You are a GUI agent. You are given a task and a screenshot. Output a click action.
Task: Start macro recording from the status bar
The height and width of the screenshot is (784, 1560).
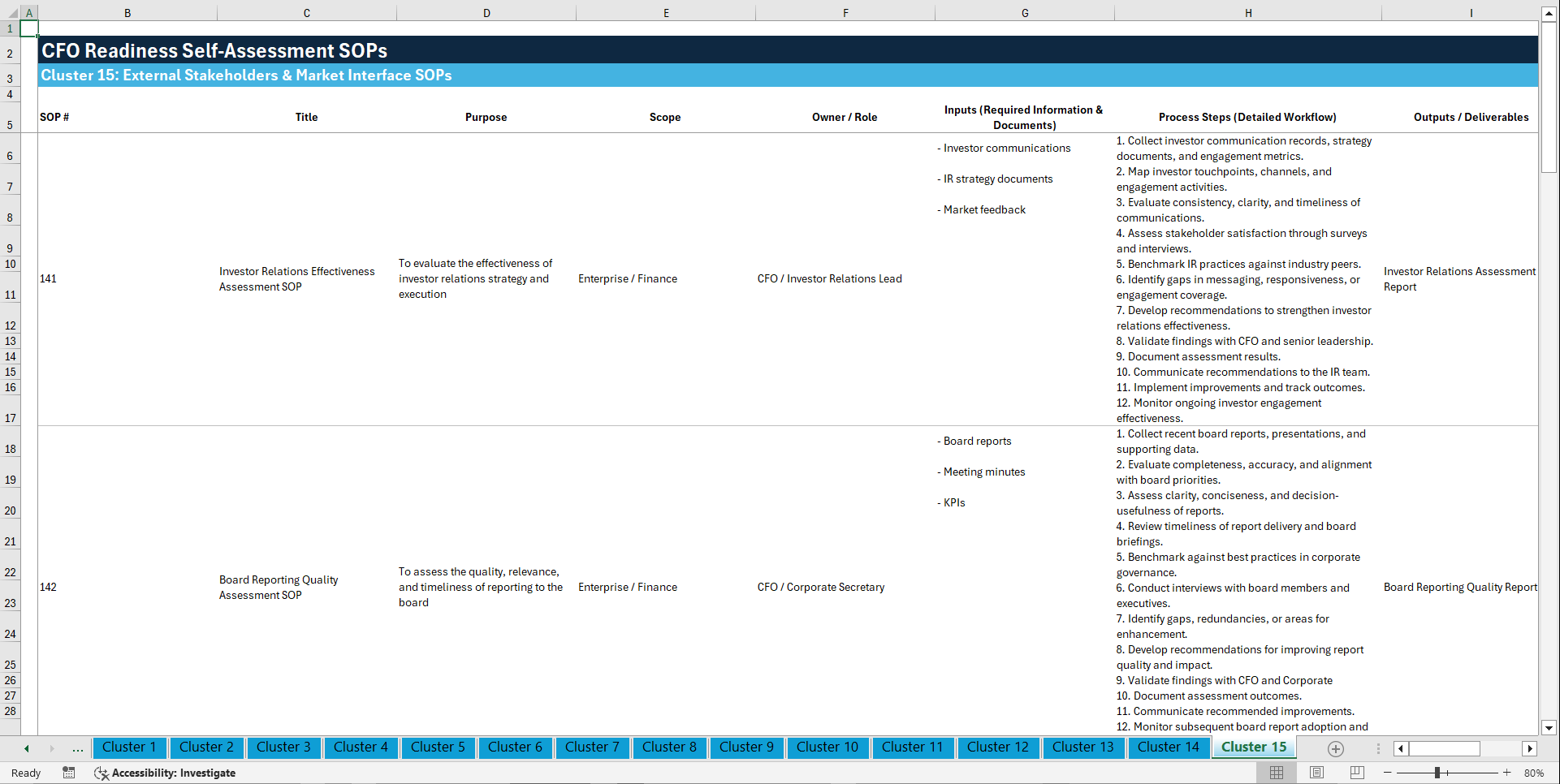[69, 773]
